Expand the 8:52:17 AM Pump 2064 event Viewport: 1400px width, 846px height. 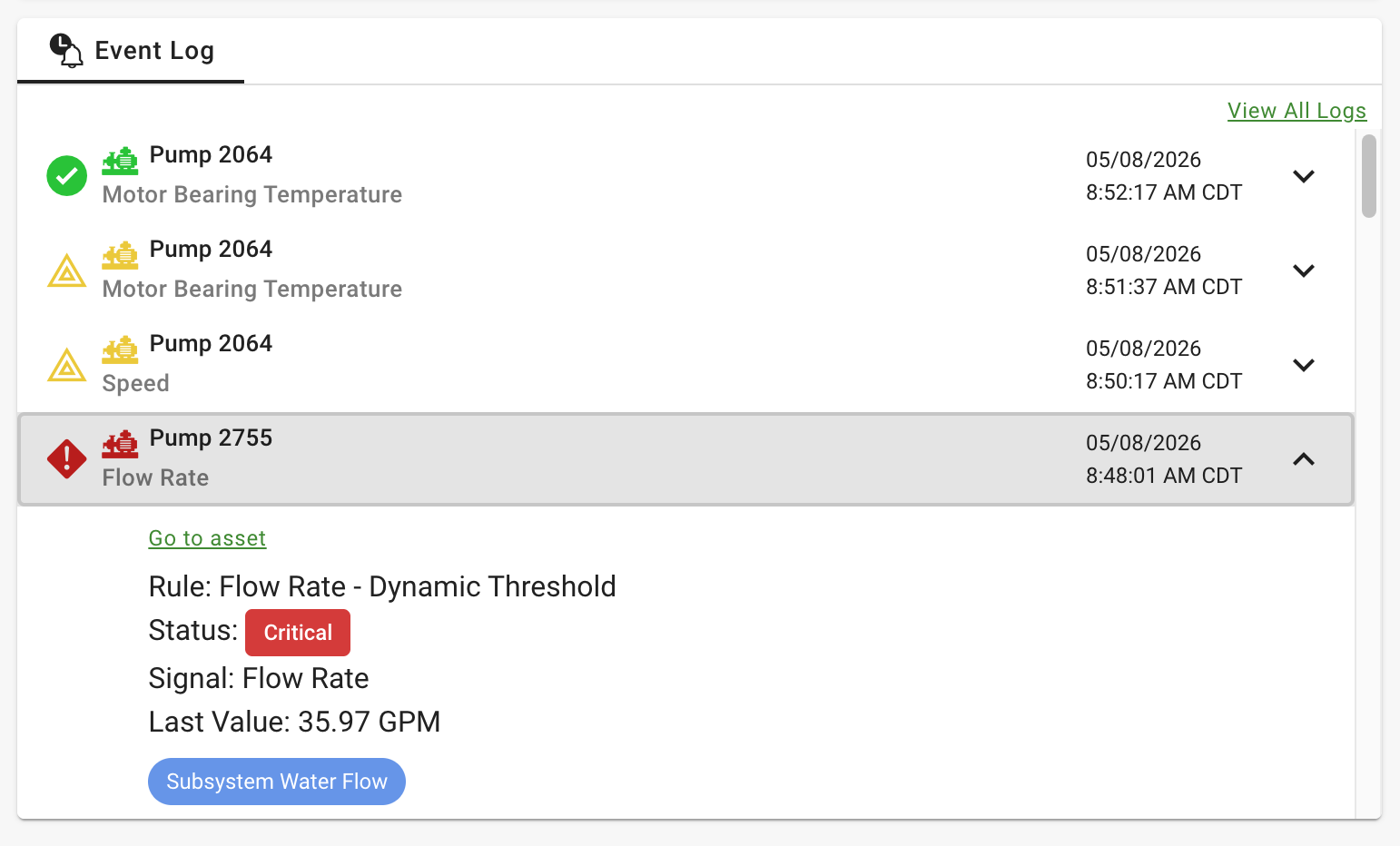click(1304, 176)
